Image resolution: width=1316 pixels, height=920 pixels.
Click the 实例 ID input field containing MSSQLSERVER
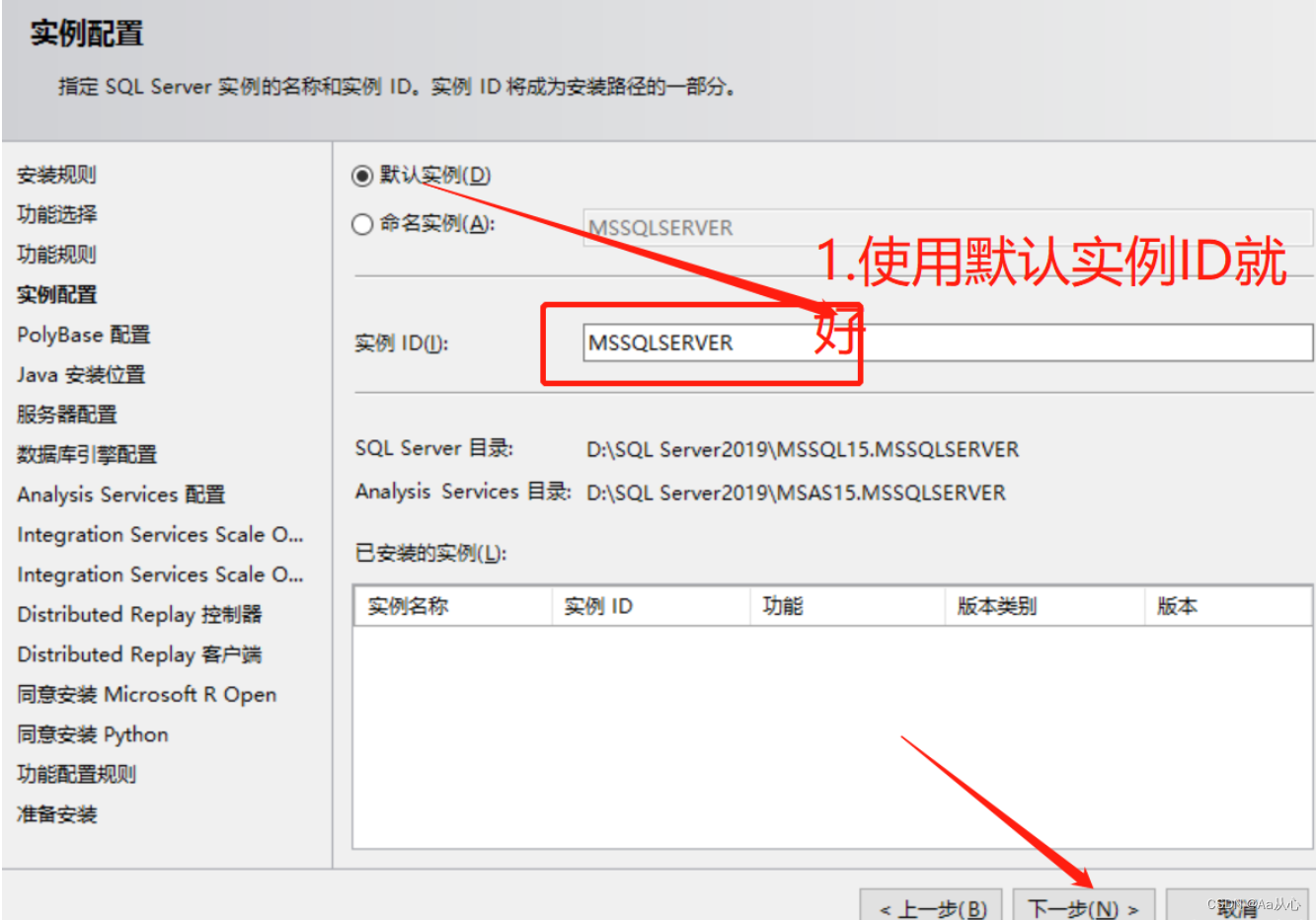point(948,343)
